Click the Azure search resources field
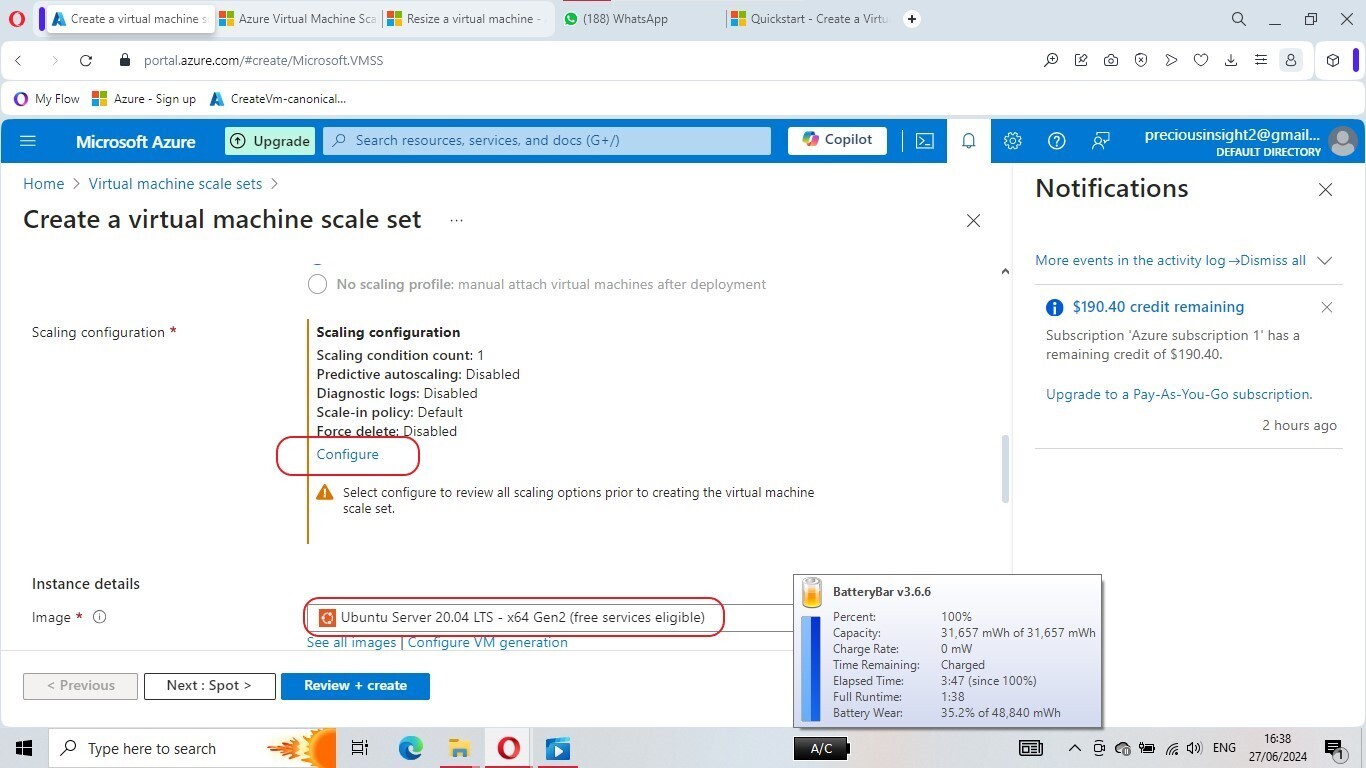1366x768 pixels. coord(547,141)
